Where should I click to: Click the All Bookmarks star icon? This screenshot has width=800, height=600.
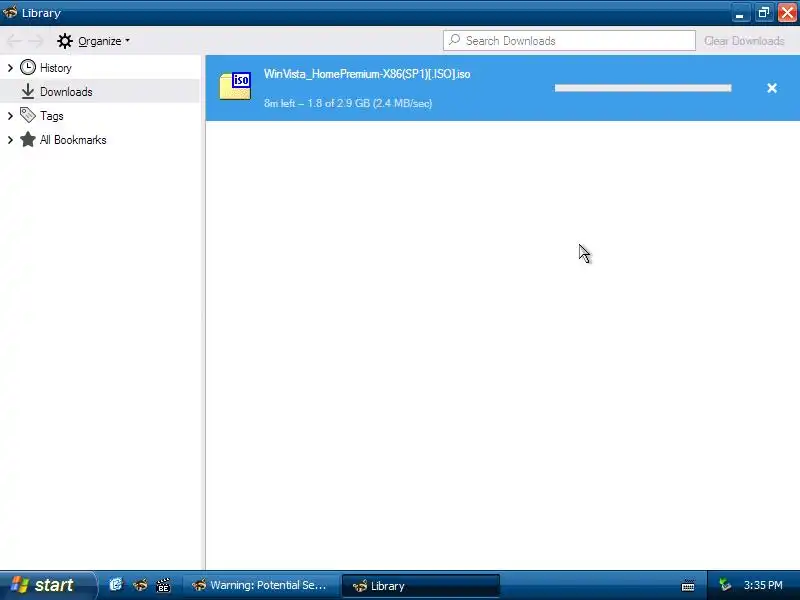point(28,139)
